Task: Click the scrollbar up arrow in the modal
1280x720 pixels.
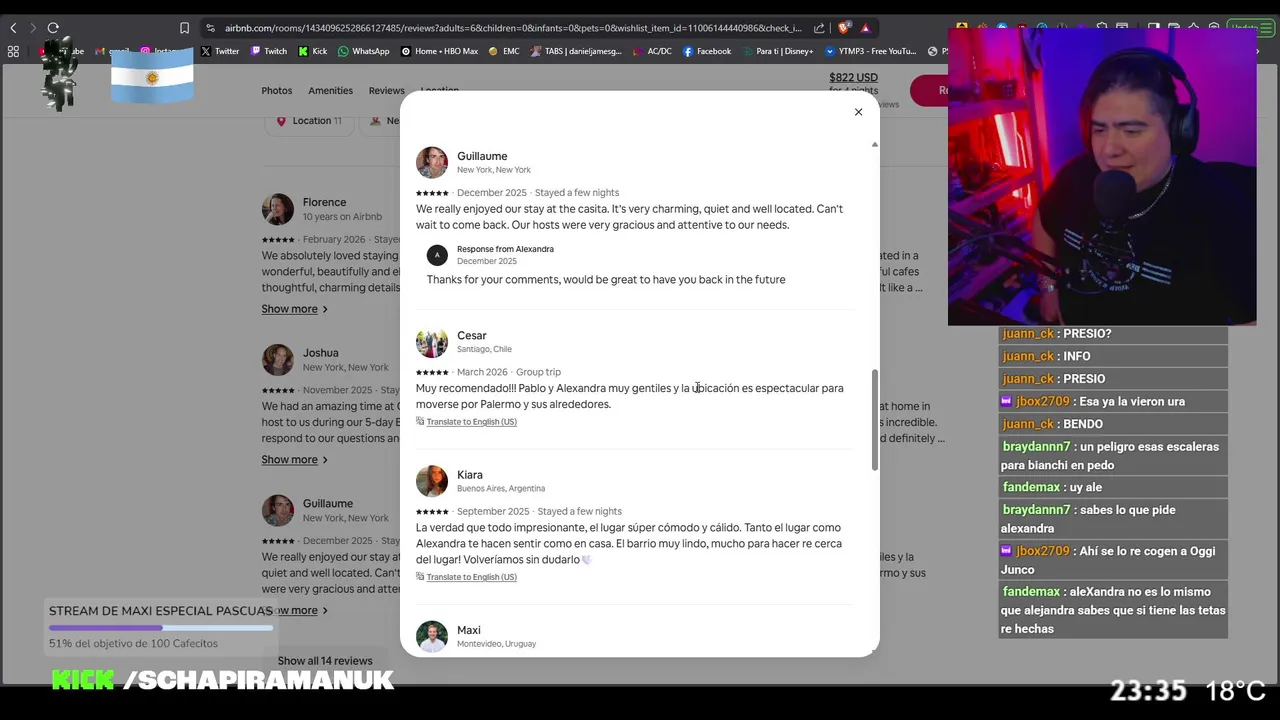Action: [874, 144]
